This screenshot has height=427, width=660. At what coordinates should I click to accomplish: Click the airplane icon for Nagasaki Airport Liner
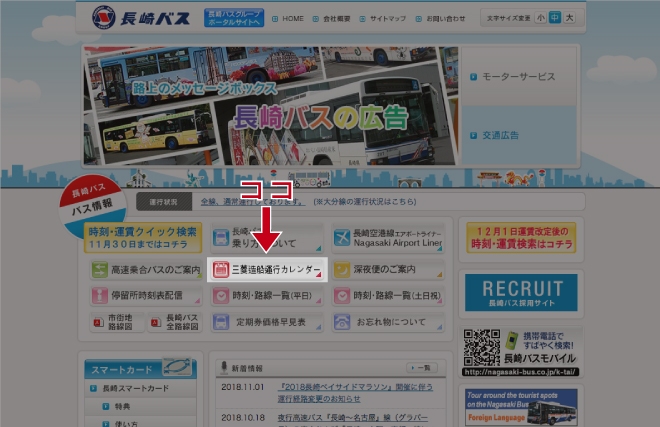342,238
